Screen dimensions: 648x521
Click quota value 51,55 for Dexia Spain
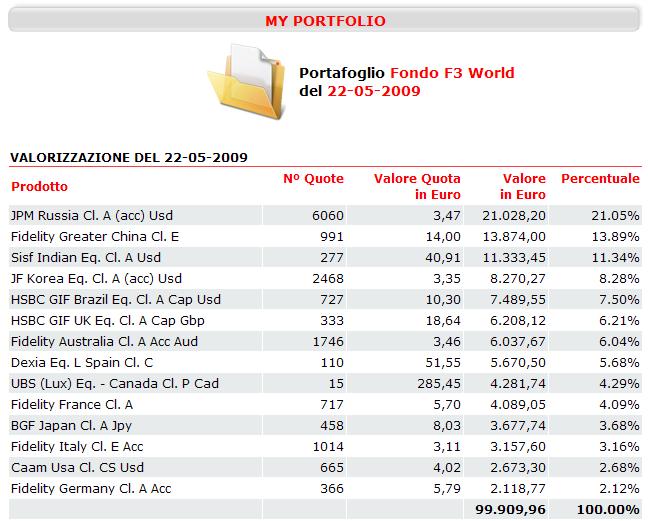tap(443, 363)
